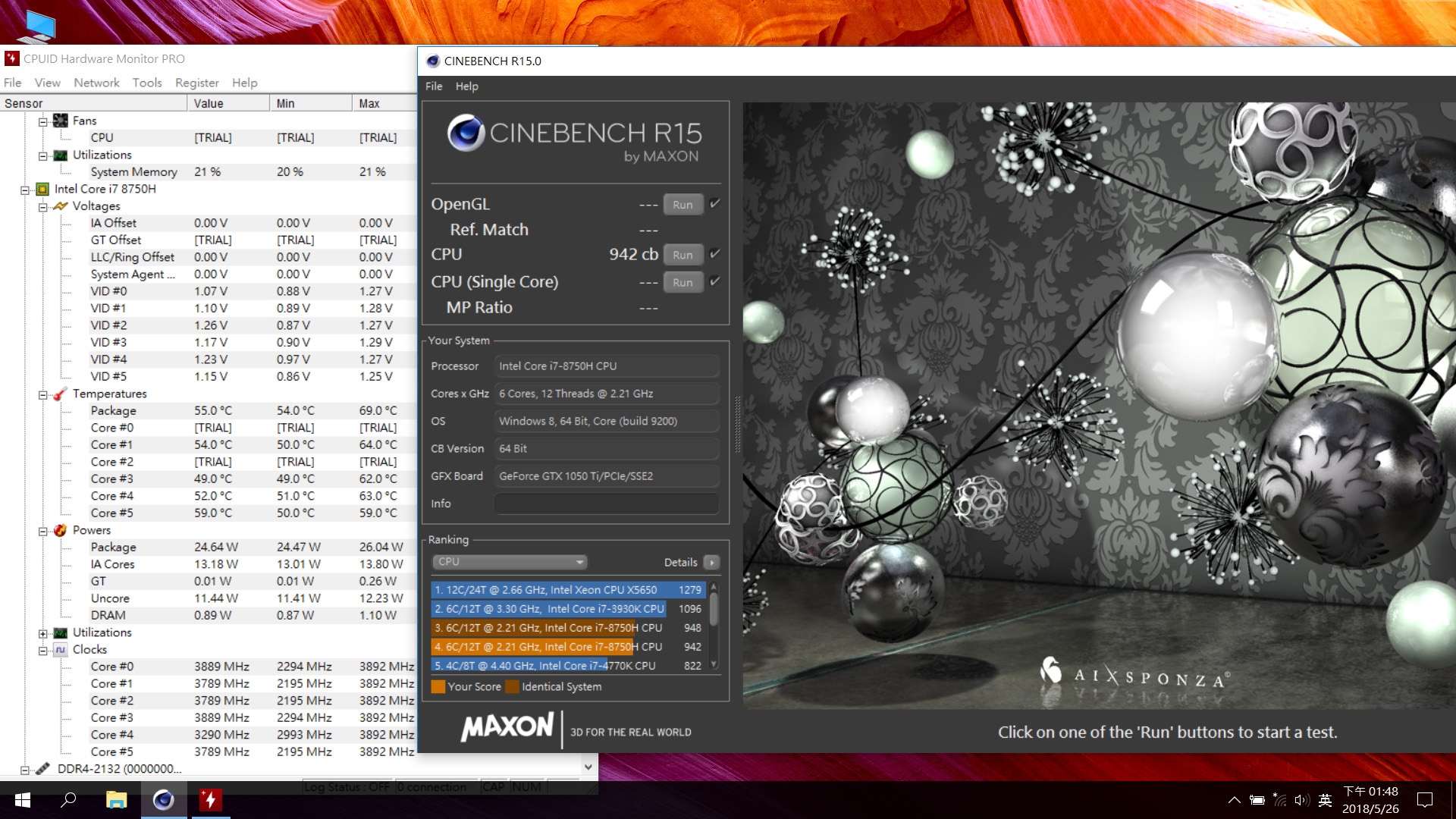The height and width of the screenshot is (819, 1456).
Task: Open HWMonitor View menu
Action: click(x=47, y=83)
